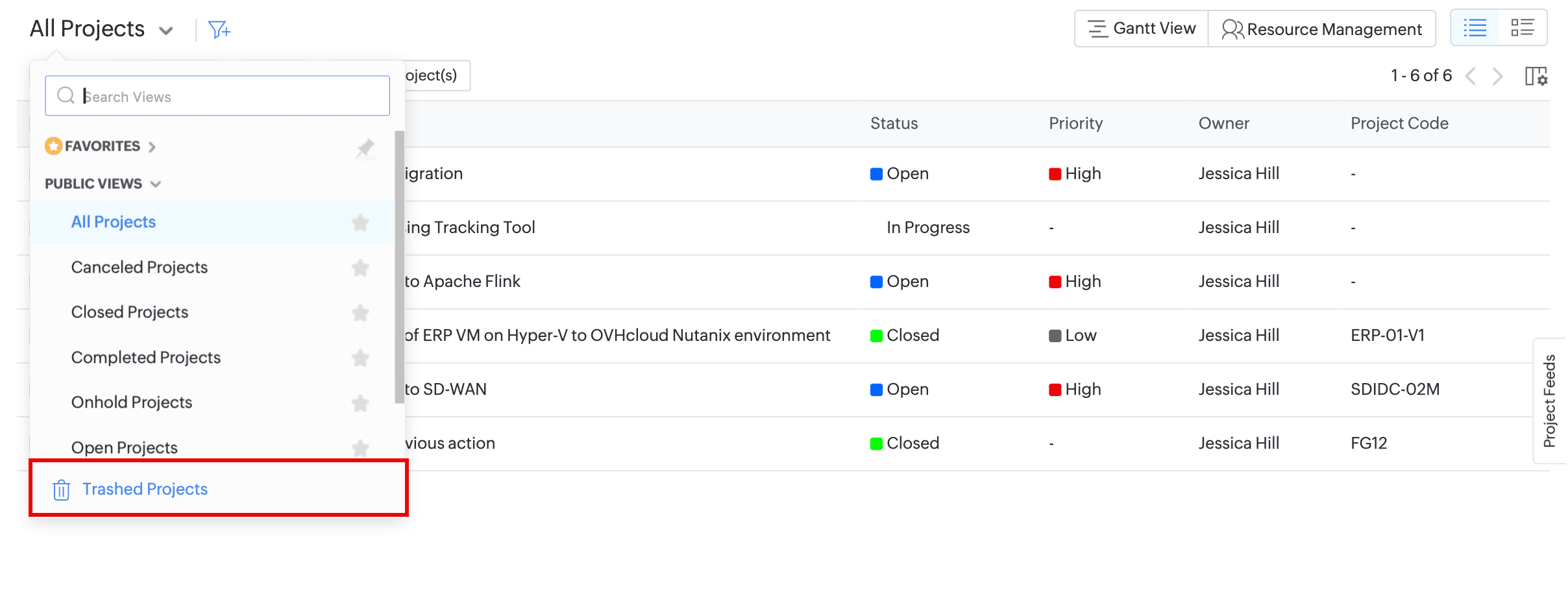The height and width of the screenshot is (609, 1568).
Task: Toggle favorite star for Canceled Projects
Action: (360, 267)
